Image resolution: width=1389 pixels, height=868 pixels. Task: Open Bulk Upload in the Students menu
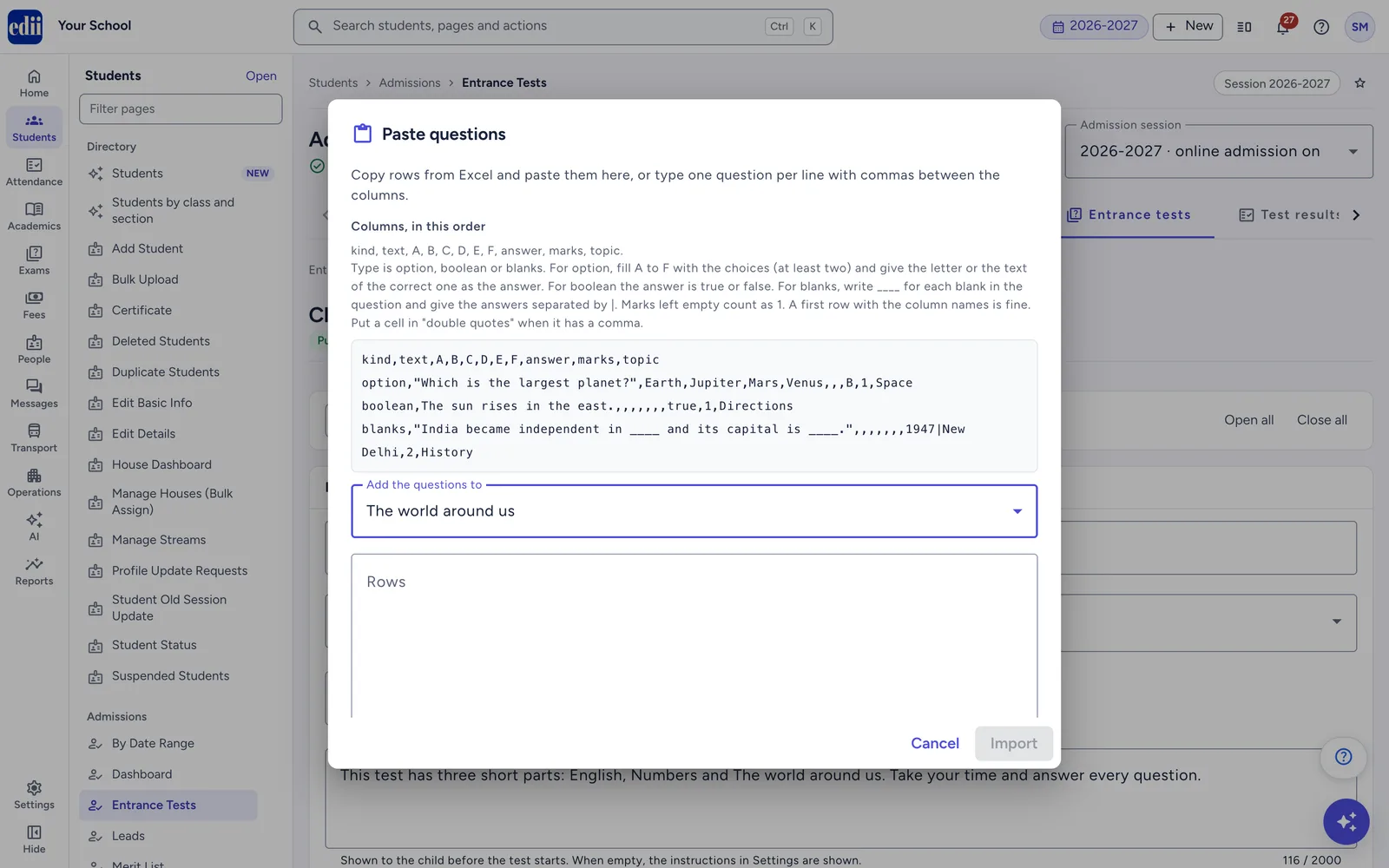[x=145, y=279]
